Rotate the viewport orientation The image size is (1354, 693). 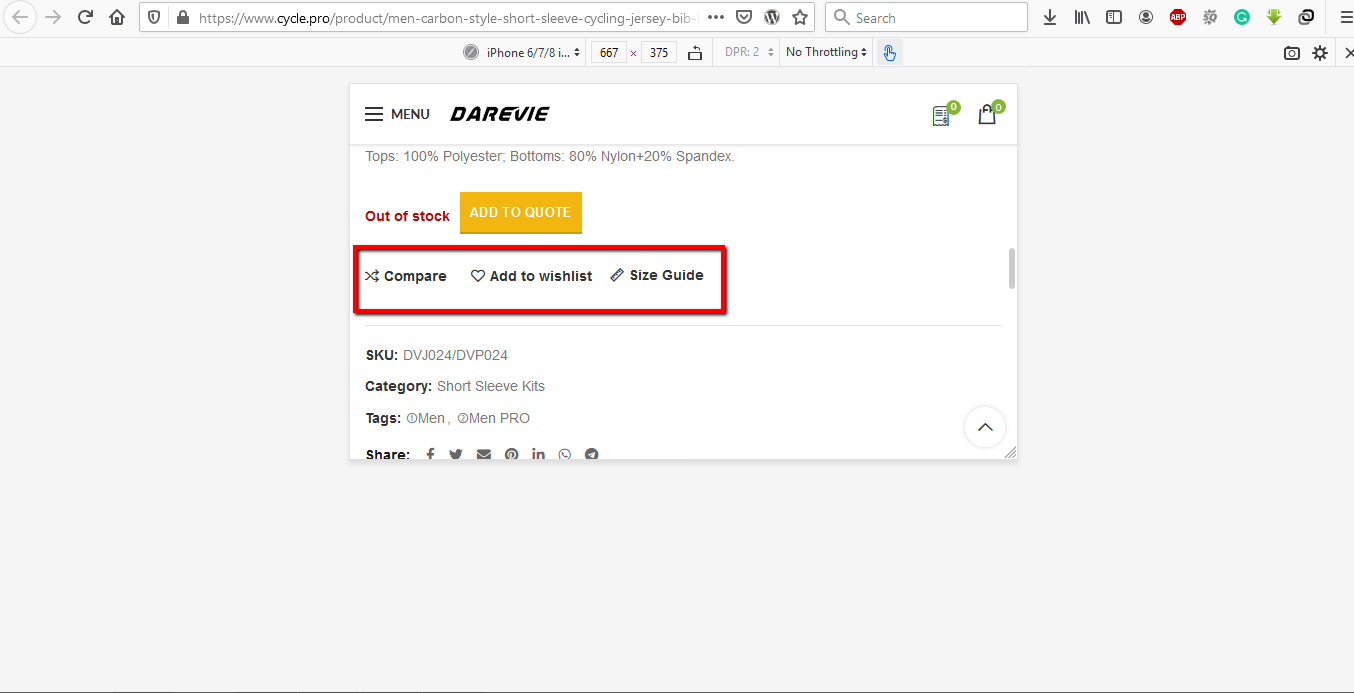695,52
